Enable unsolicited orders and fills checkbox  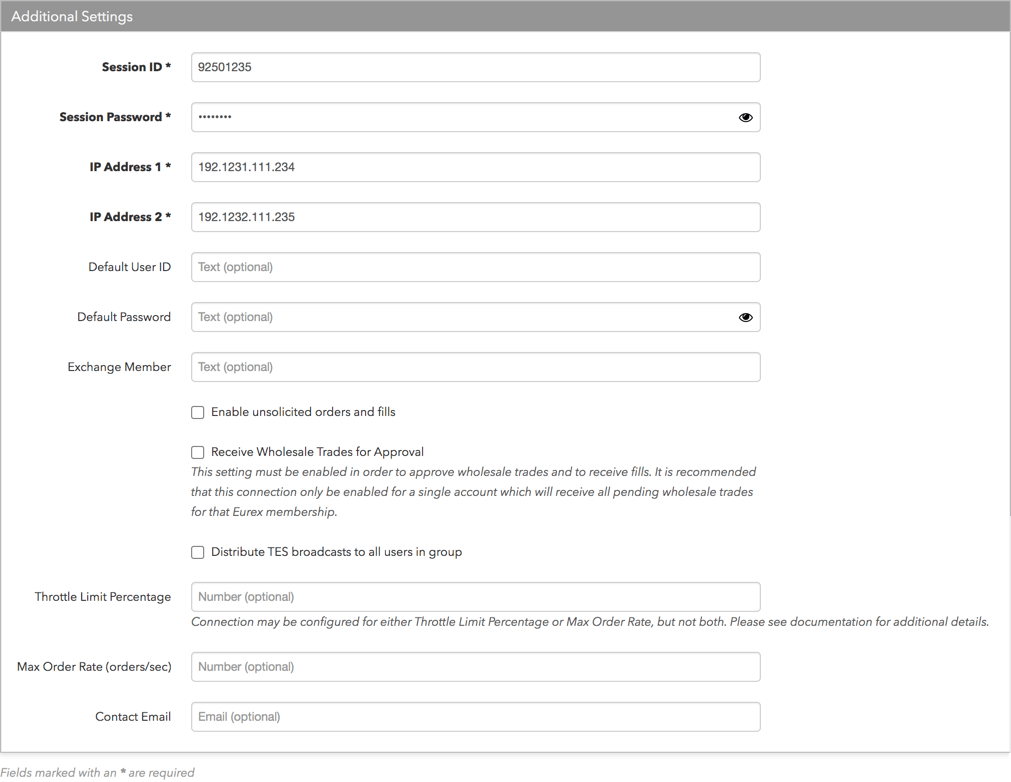click(x=197, y=413)
